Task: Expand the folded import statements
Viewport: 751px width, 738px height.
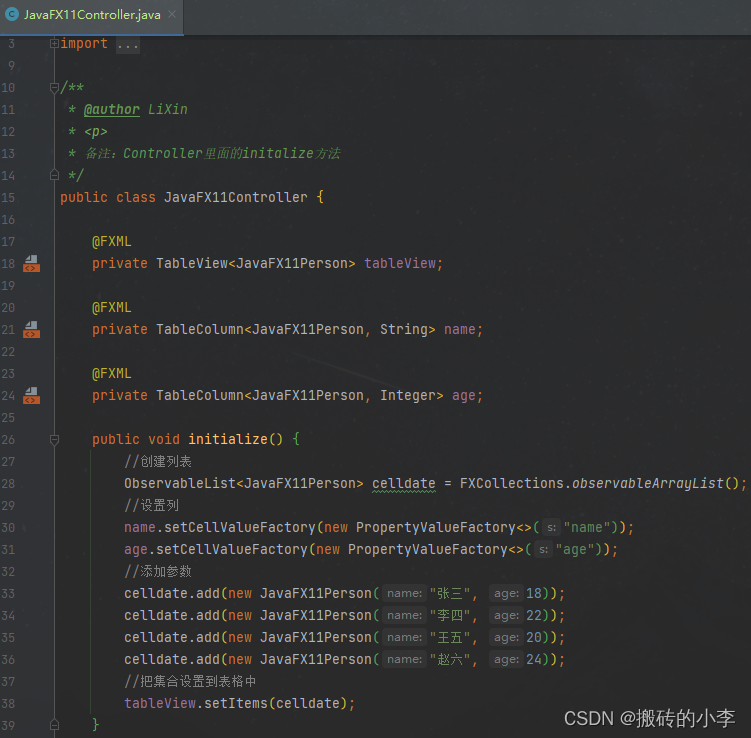Action: point(54,44)
